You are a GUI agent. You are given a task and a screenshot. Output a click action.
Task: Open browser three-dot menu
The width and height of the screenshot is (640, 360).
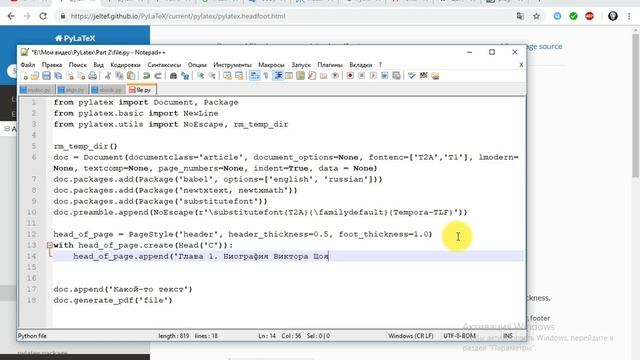click(629, 16)
